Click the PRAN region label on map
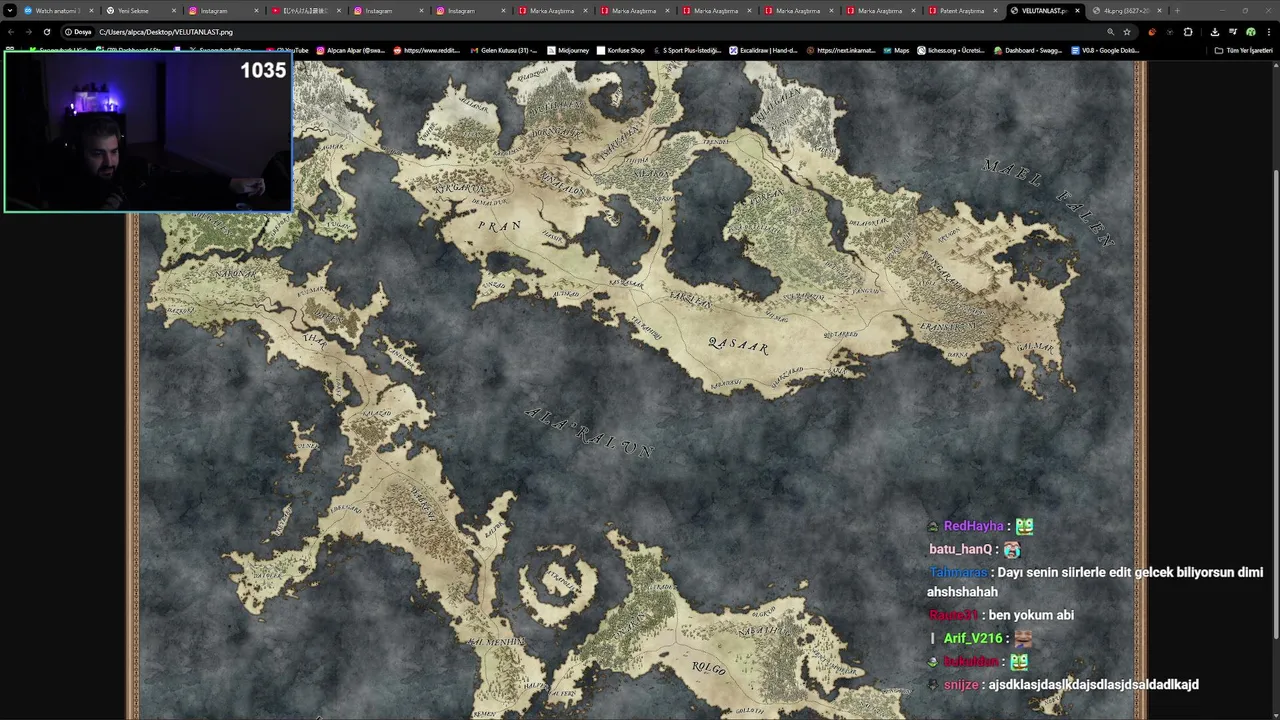 (x=499, y=226)
